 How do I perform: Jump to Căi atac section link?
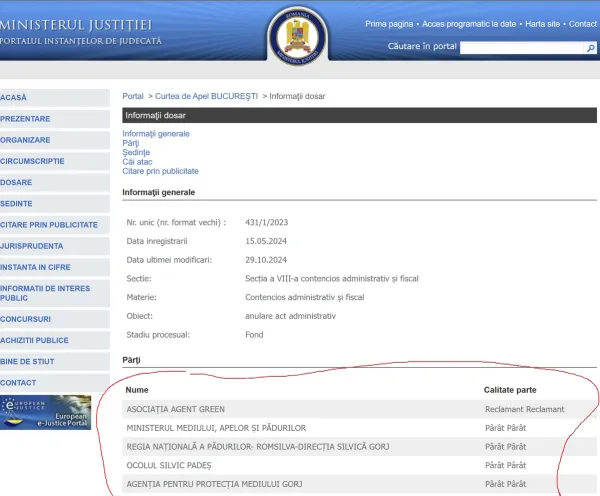click(x=137, y=162)
